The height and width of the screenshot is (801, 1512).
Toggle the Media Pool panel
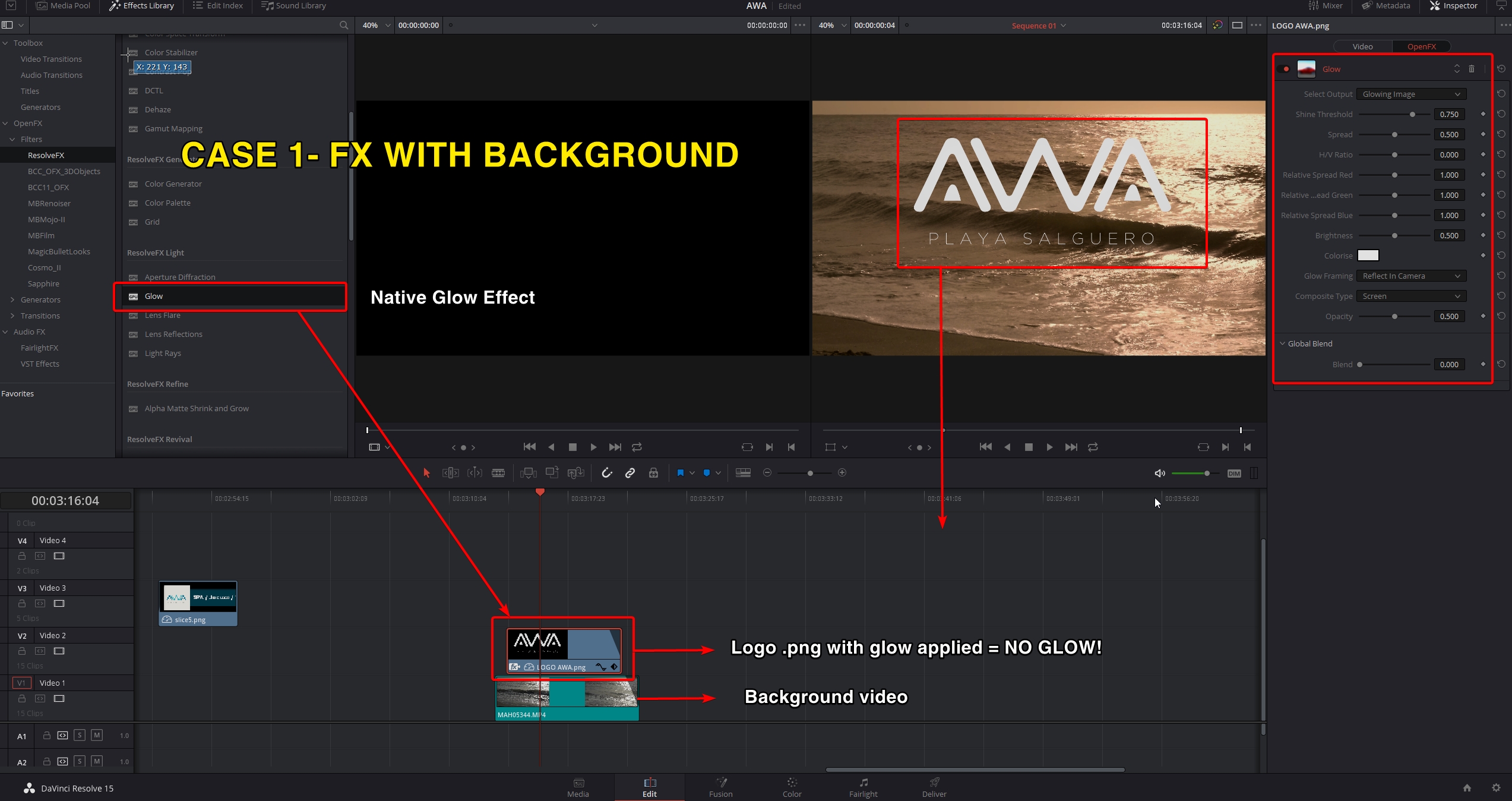(x=64, y=6)
